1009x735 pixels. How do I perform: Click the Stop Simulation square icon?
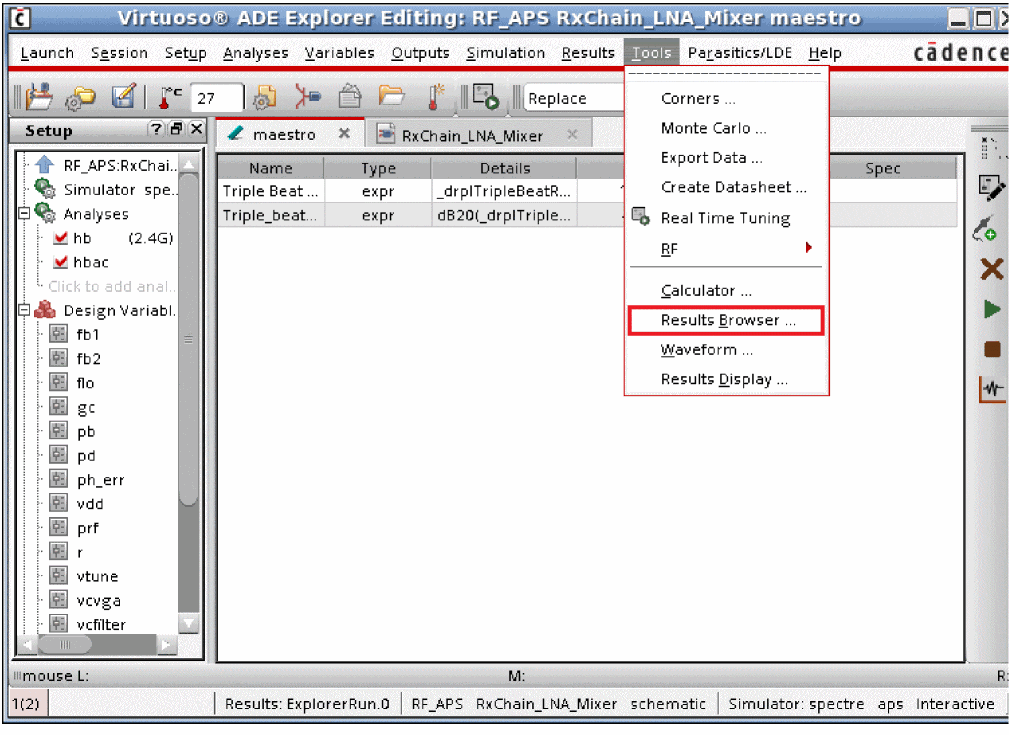(991, 350)
